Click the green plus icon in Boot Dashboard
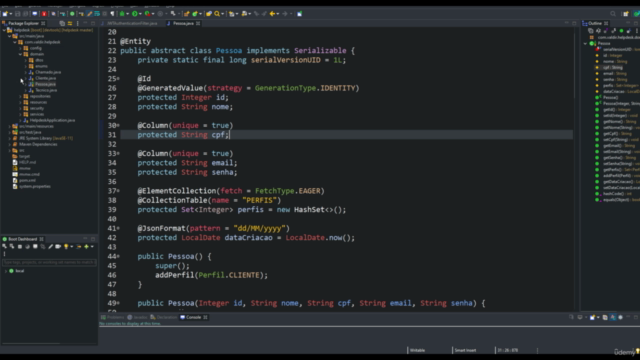The height and width of the screenshot is (360, 640). pos(86,247)
